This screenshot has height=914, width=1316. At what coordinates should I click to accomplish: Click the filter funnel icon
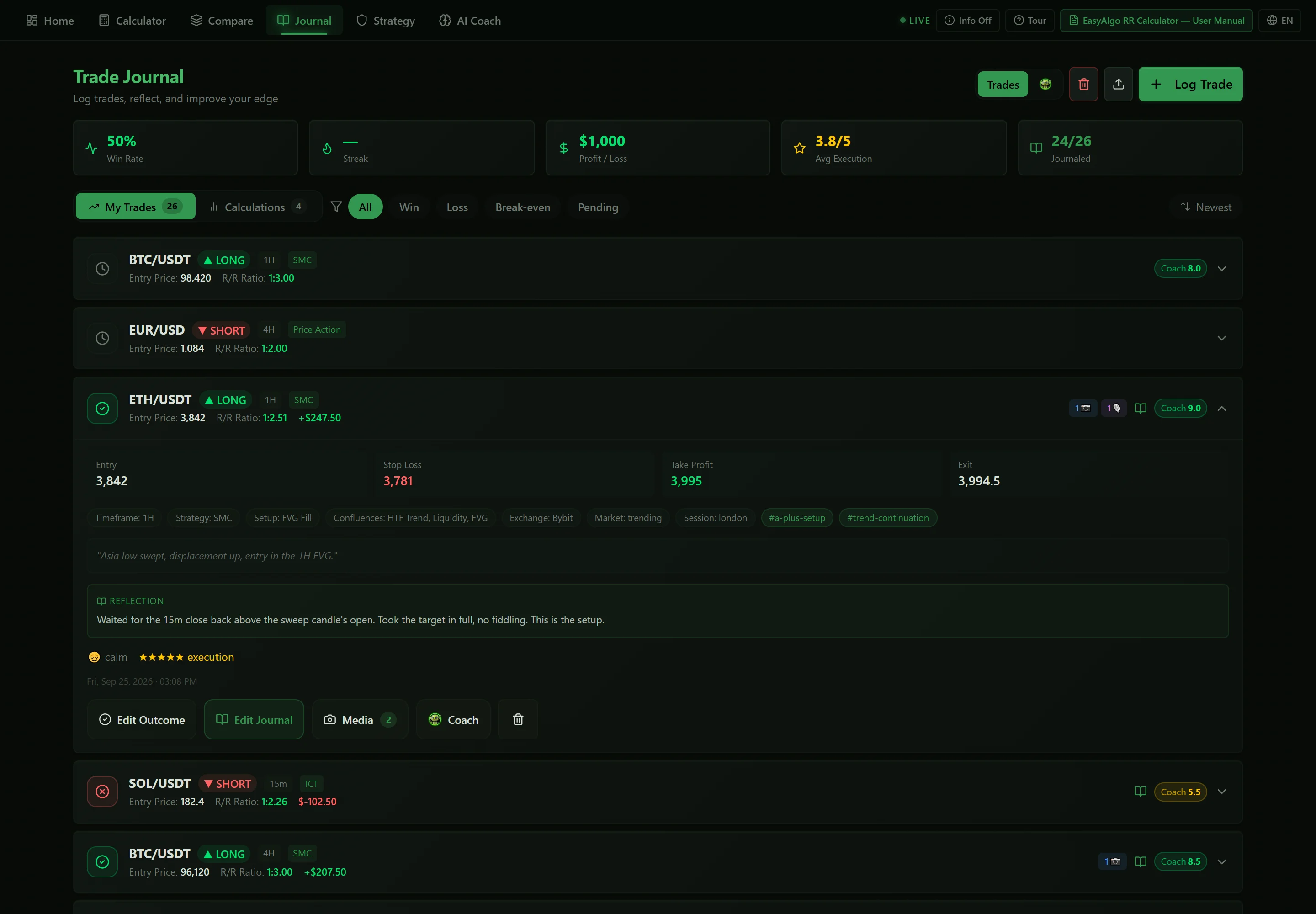[x=336, y=207]
